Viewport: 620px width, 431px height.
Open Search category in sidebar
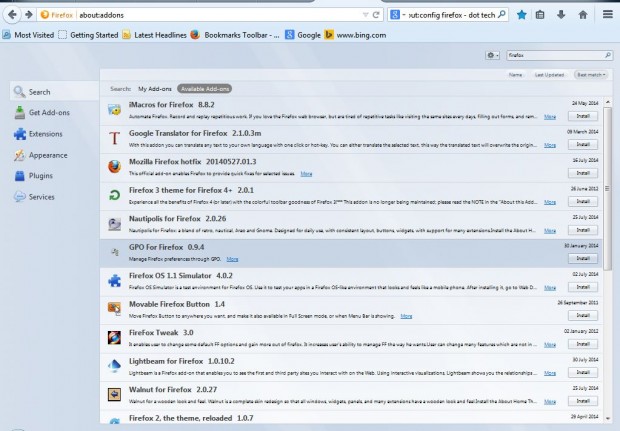pos(54,92)
